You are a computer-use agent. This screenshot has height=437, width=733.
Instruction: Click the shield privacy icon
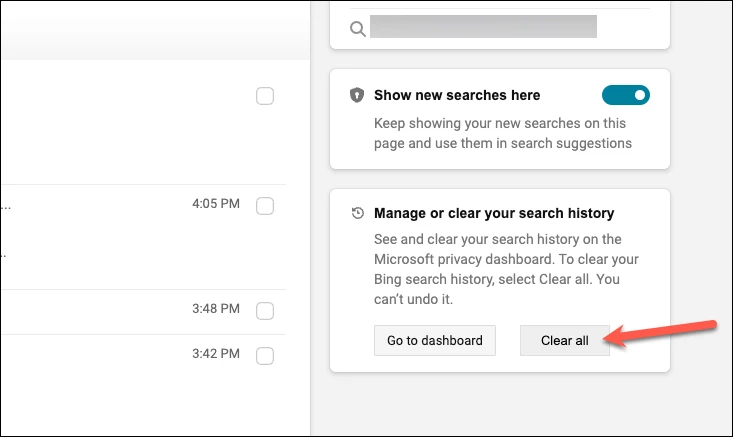click(357, 95)
